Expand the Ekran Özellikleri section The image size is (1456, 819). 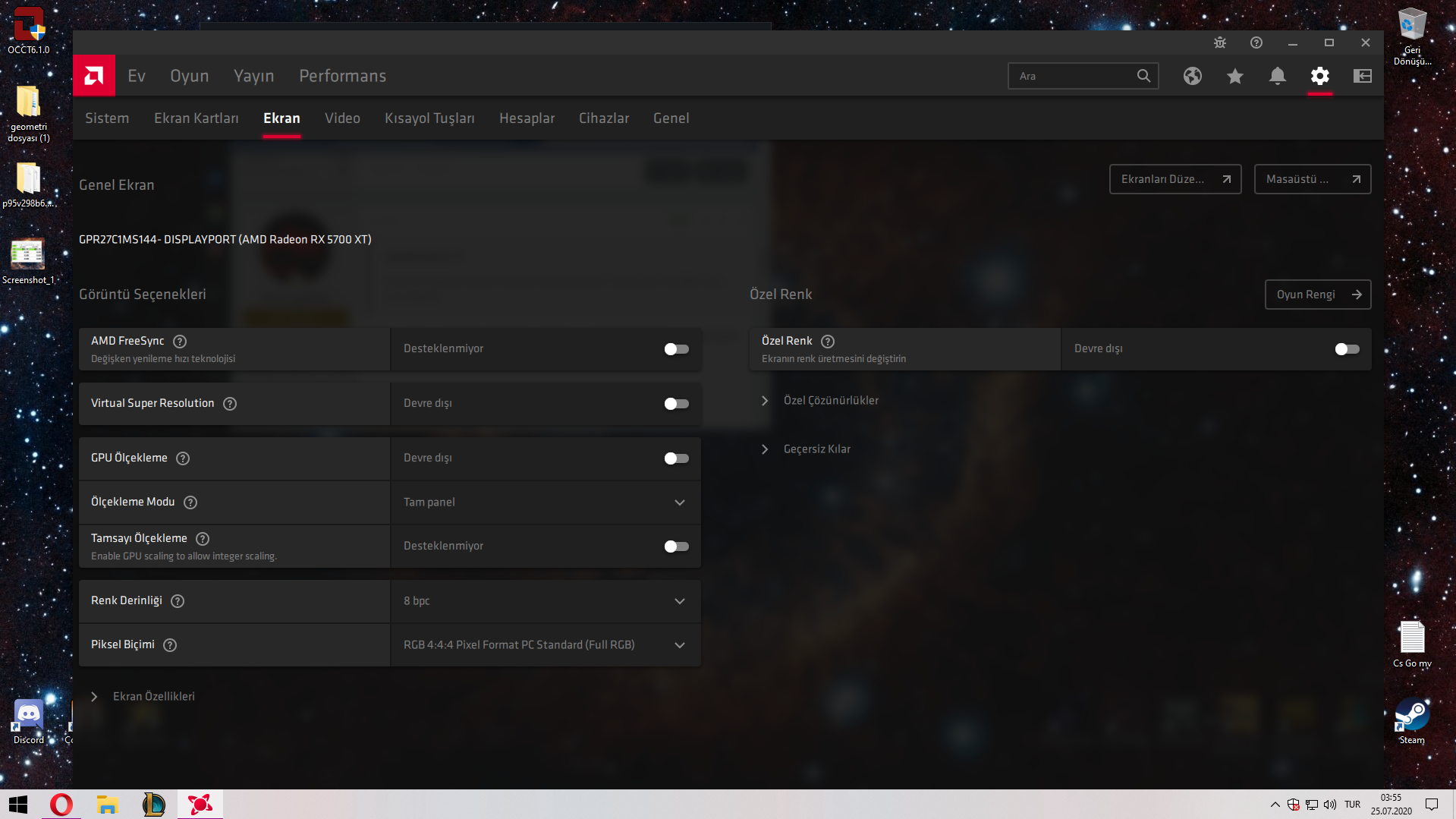tap(143, 697)
